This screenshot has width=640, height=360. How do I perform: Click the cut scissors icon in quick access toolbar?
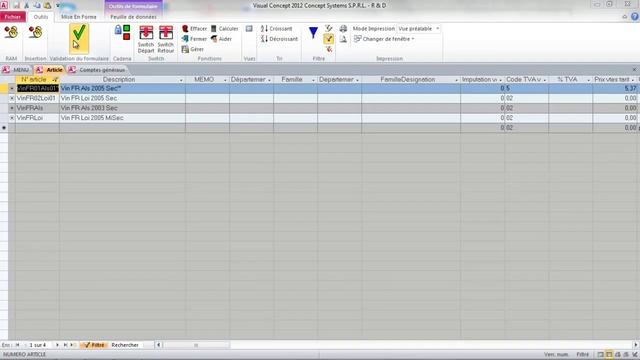pos(27,5)
